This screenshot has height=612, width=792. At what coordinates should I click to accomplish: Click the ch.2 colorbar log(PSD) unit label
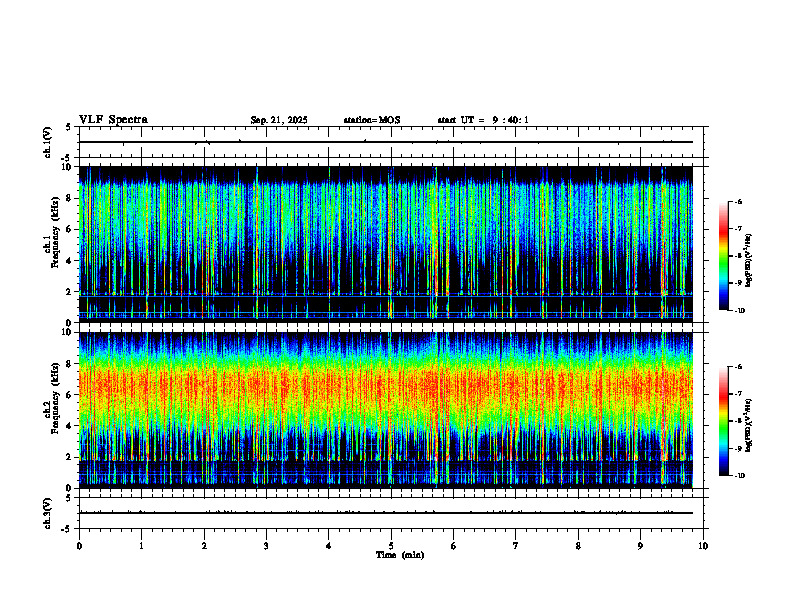click(x=749, y=425)
